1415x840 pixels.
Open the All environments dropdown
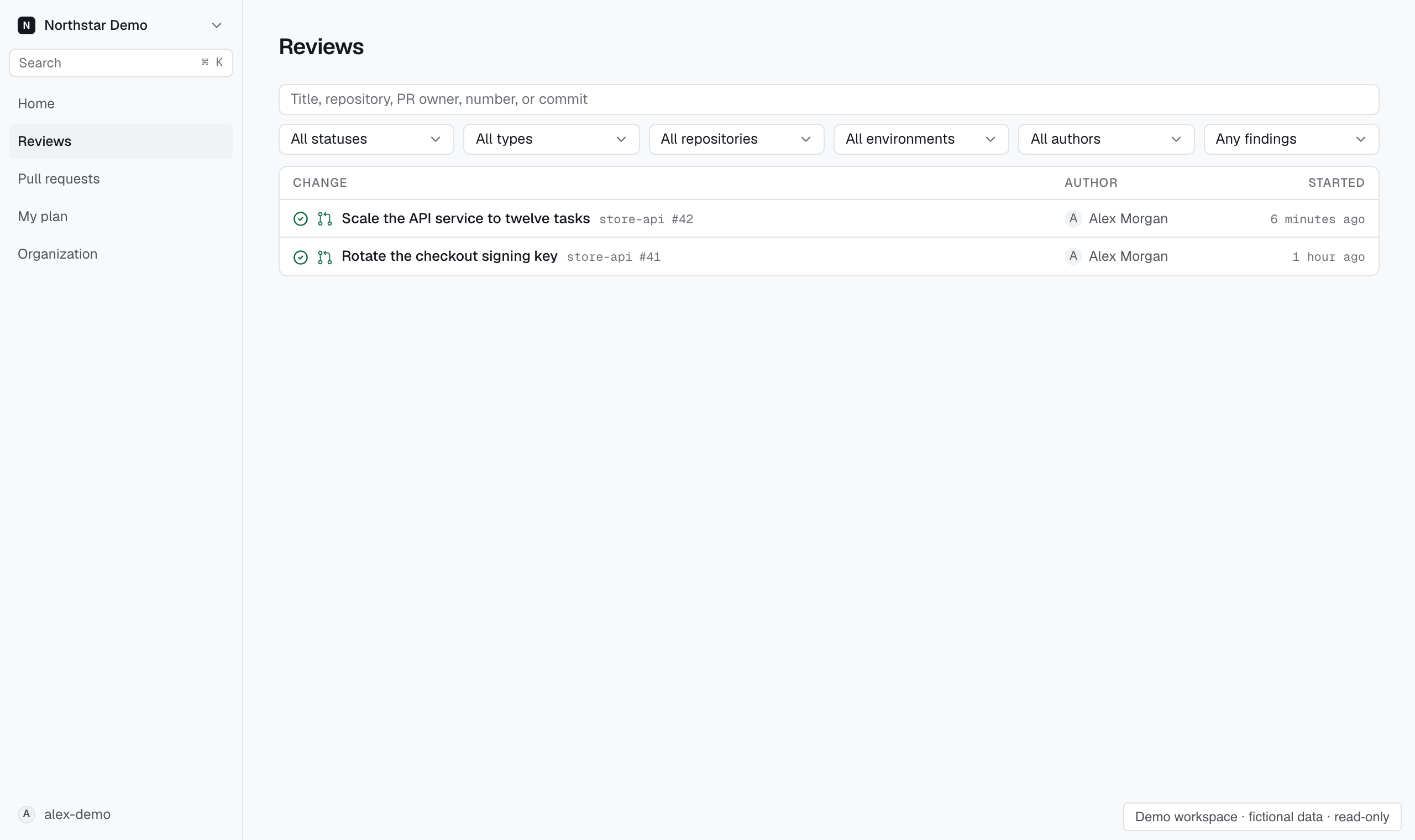[921, 139]
